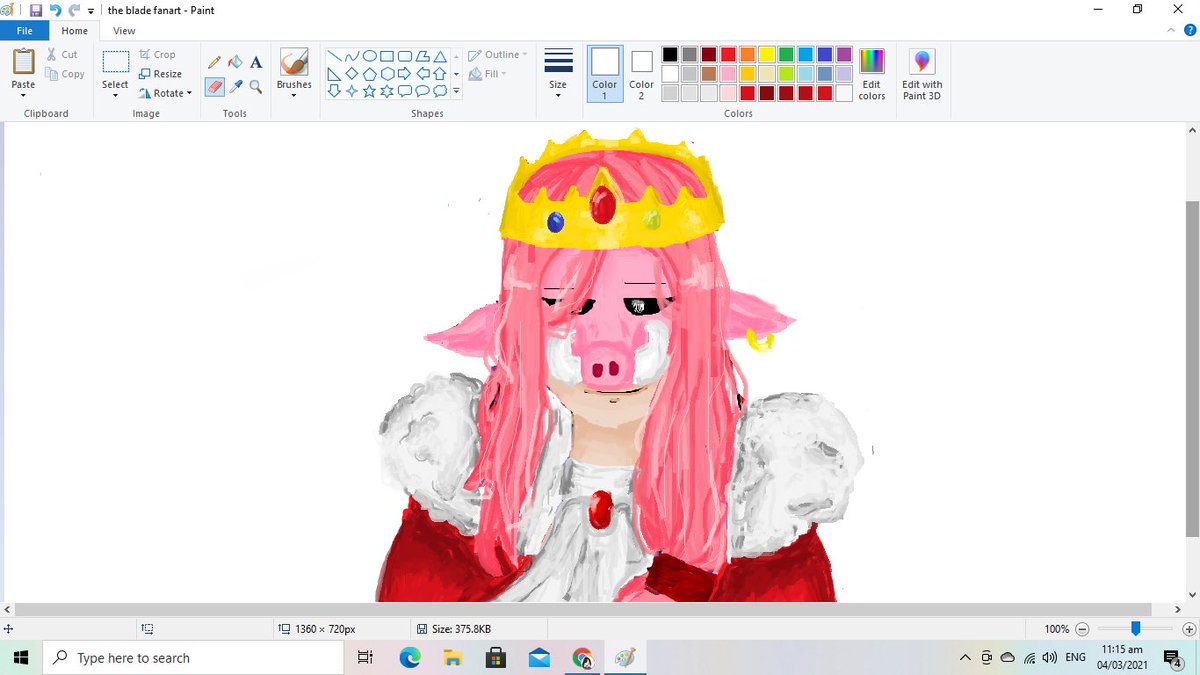Image resolution: width=1200 pixels, height=675 pixels.
Task: Click the Save icon in the title bar
Action: click(36, 10)
